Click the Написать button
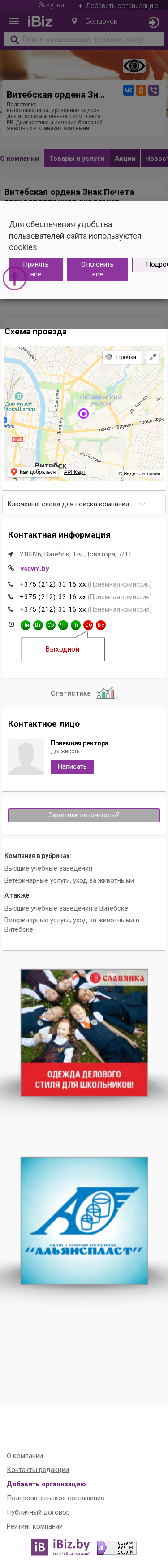 (x=72, y=767)
